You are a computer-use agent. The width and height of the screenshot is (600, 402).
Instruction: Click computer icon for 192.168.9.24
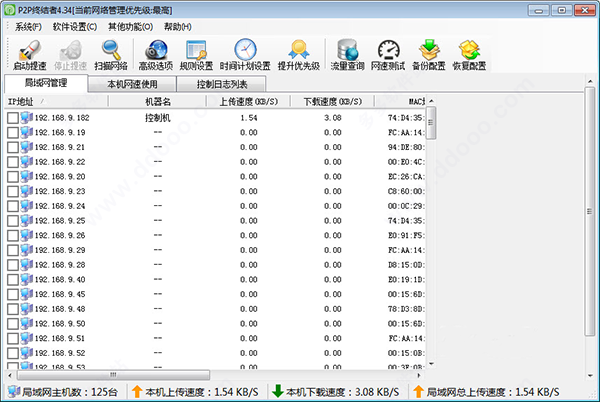click(x=27, y=206)
